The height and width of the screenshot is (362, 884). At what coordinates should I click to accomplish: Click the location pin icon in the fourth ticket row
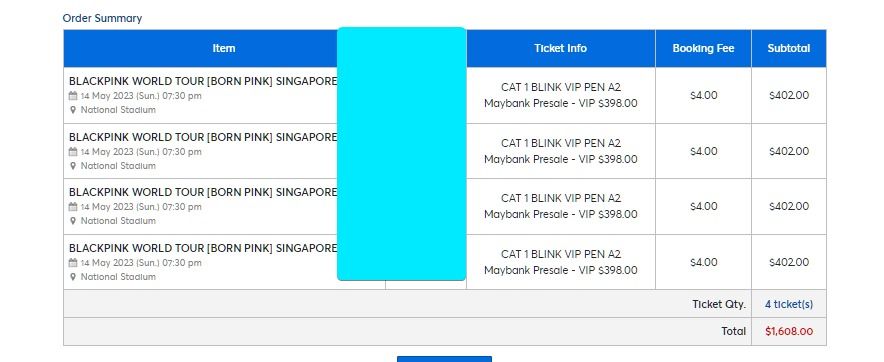pos(73,277)
